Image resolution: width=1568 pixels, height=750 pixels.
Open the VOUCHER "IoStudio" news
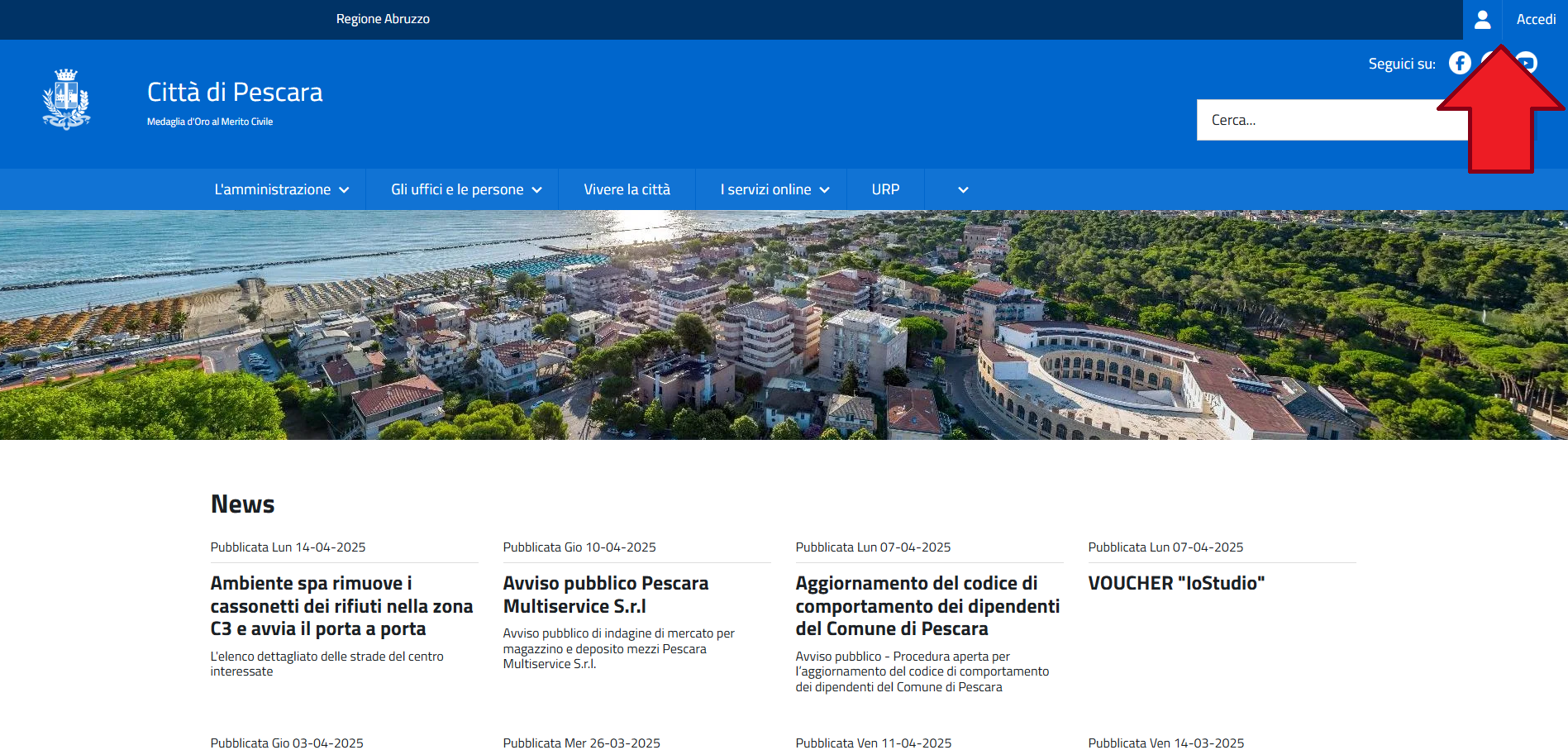click(x=1176, y=583)
